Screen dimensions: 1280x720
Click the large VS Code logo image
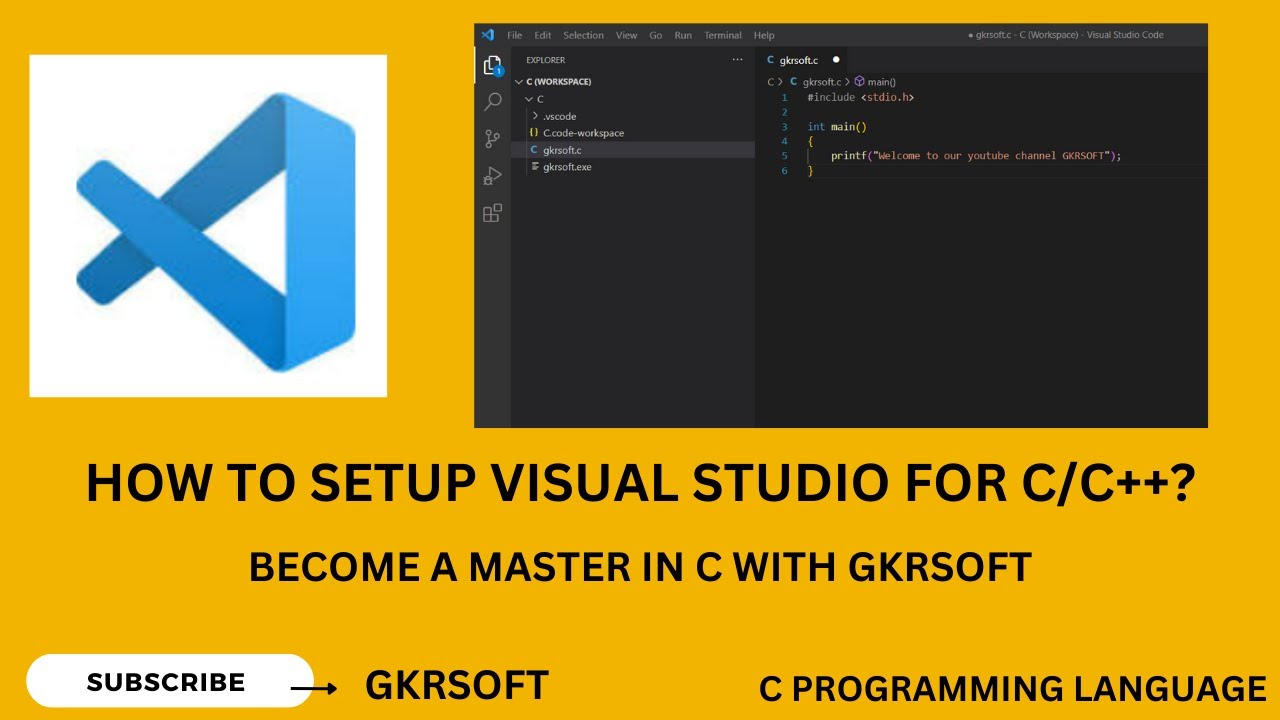pyautogui.click(x=208, y=226)
